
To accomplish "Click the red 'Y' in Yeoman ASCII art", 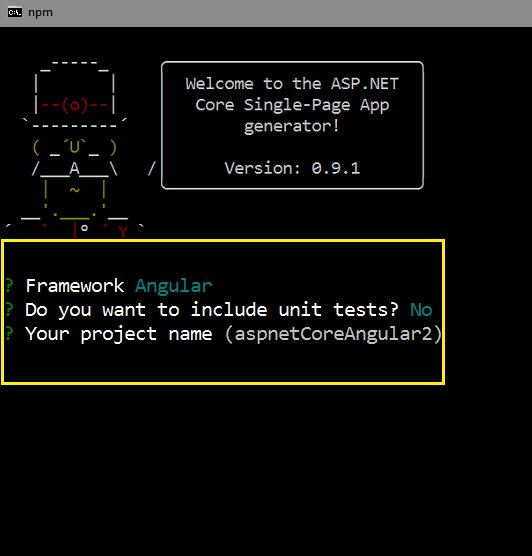I will coord(123,232).
